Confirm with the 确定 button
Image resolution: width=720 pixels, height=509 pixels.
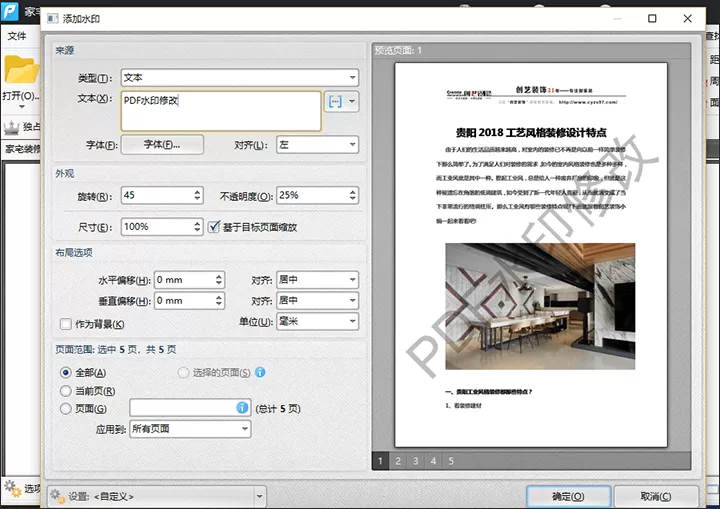(568, 496)
